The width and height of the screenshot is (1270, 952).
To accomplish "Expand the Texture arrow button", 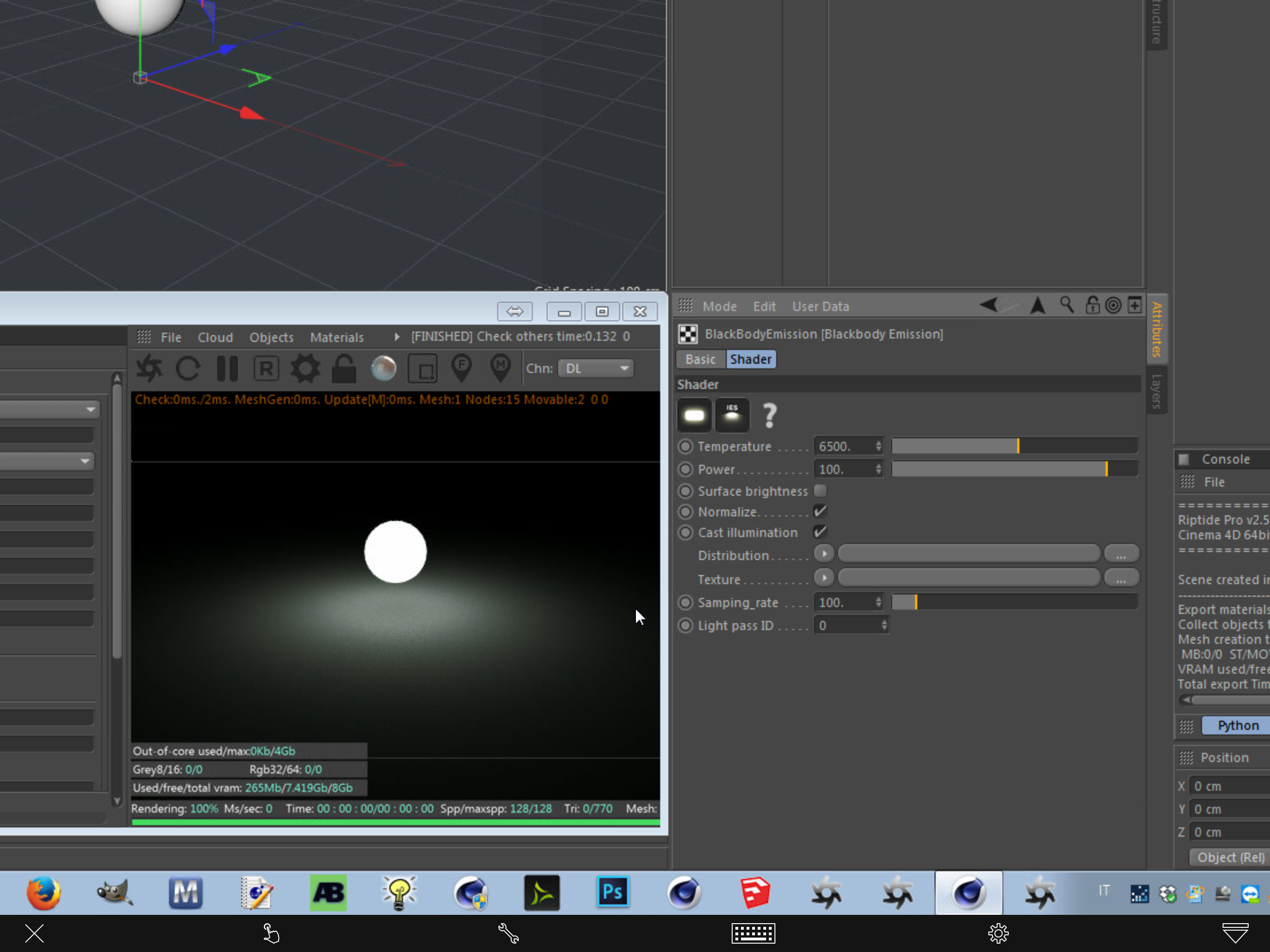I will tap(824, 577).
